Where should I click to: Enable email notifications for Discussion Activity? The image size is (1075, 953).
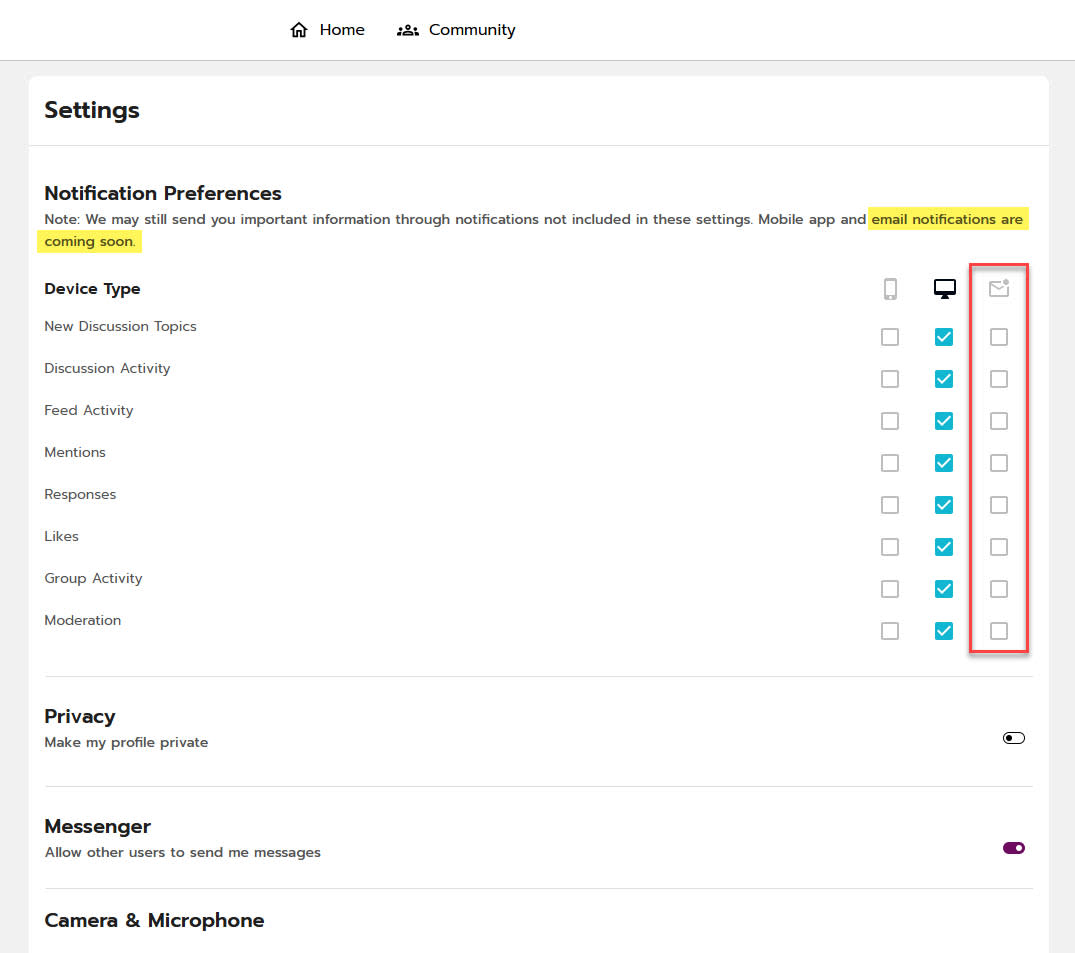(999, 378)
